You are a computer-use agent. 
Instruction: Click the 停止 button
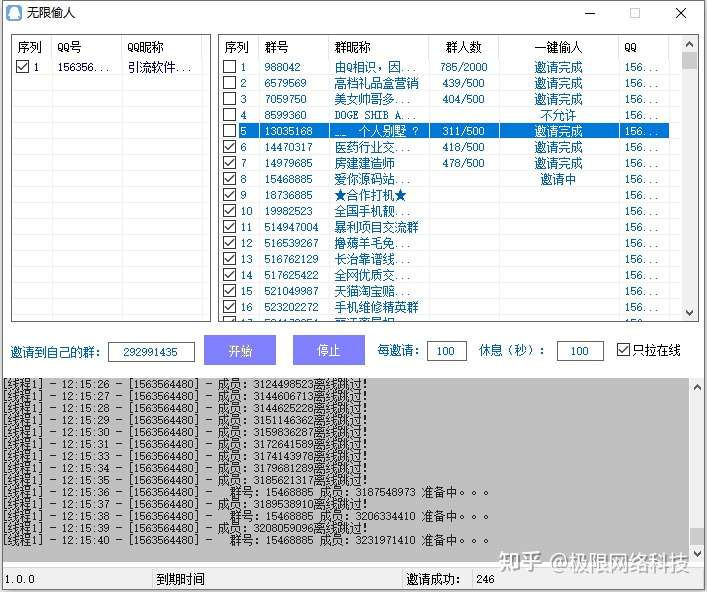(329, 350)
